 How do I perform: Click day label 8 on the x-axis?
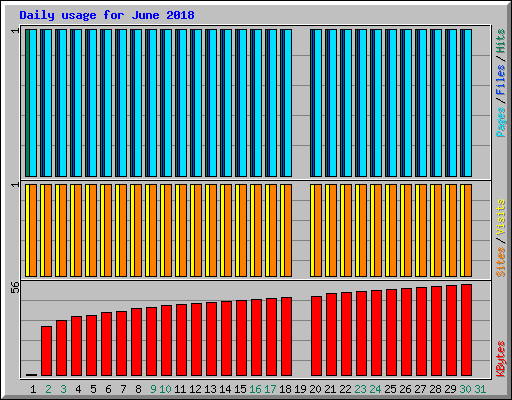click(x=138, y=389)
